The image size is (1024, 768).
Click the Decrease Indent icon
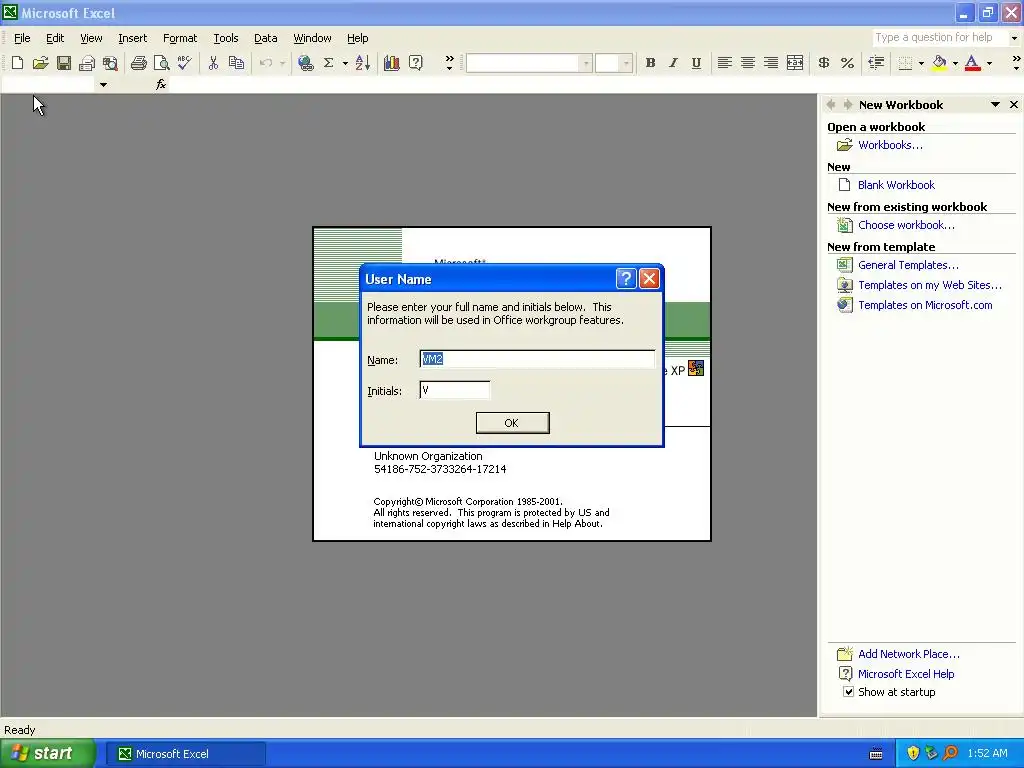click(x=876, y=63)
